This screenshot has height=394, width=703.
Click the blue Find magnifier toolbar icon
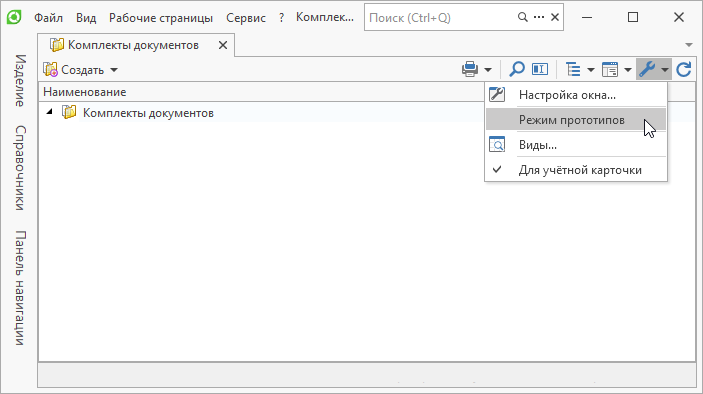click(x=516, y=69)
